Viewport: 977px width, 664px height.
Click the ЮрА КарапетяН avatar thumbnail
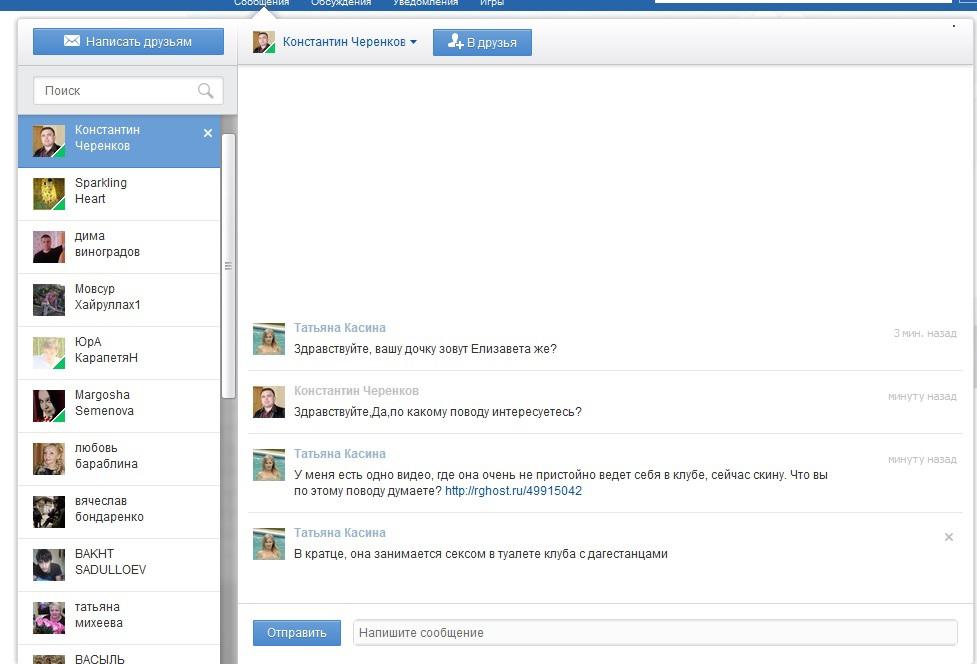pos(49,353)
